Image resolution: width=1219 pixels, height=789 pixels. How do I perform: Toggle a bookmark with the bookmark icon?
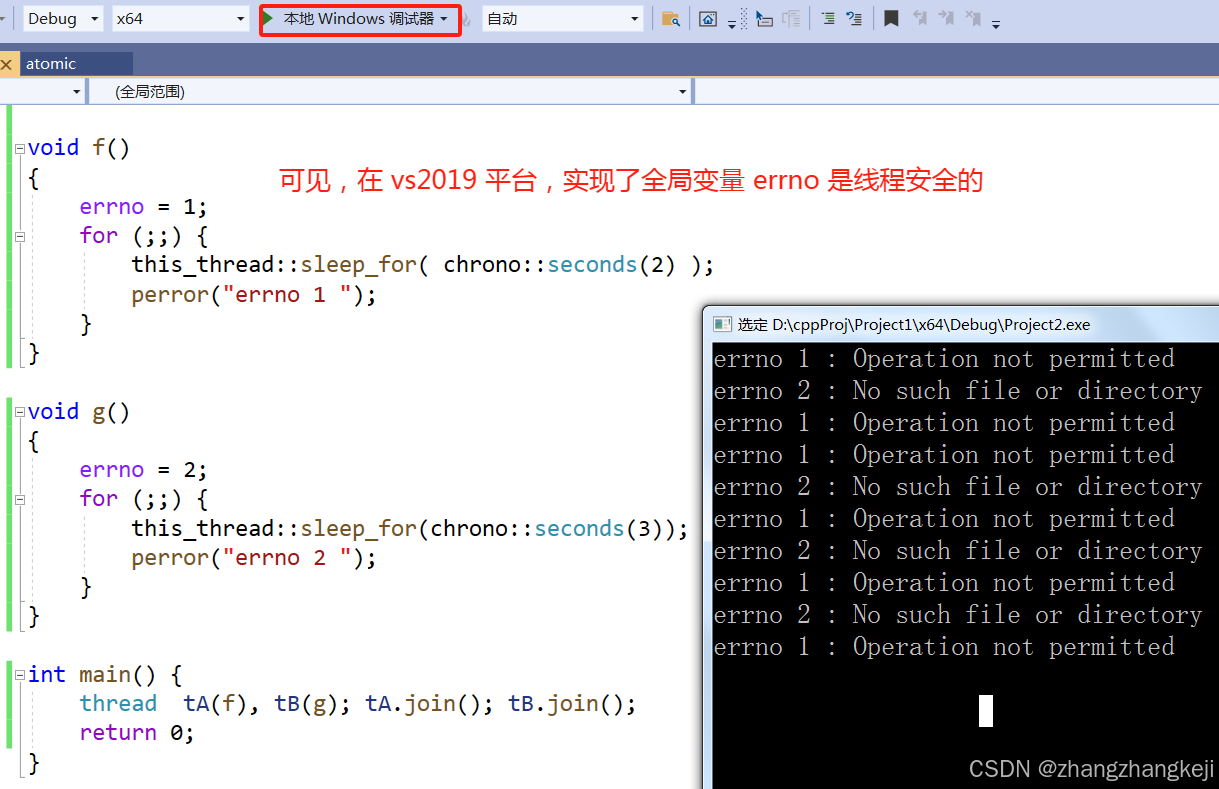tap(891, 19)
